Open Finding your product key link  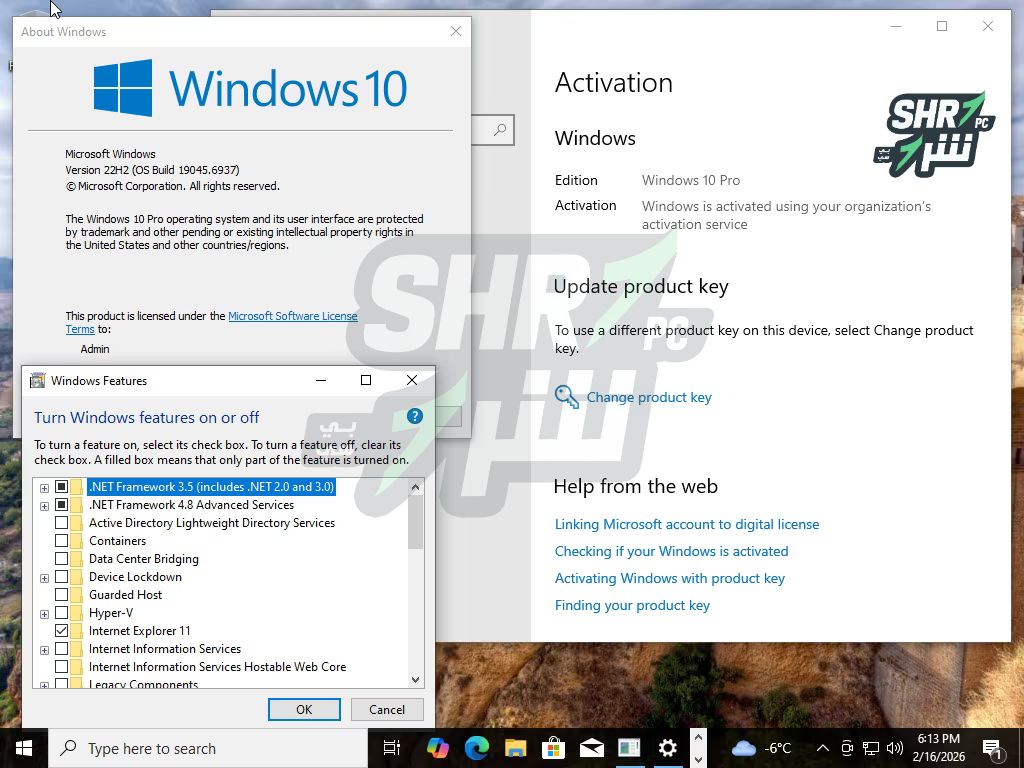pyautogui.click(x=632, y=605)
